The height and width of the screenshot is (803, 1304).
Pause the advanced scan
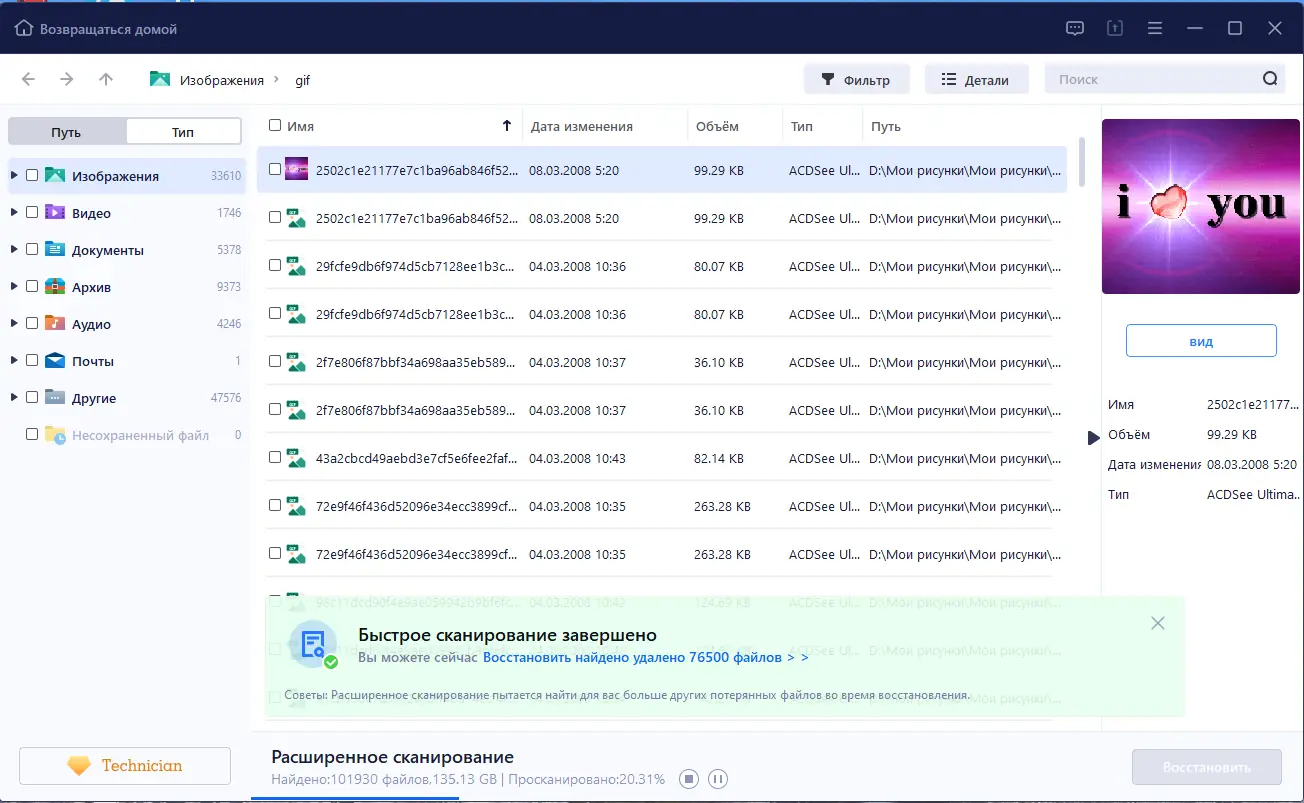[718, 778]
